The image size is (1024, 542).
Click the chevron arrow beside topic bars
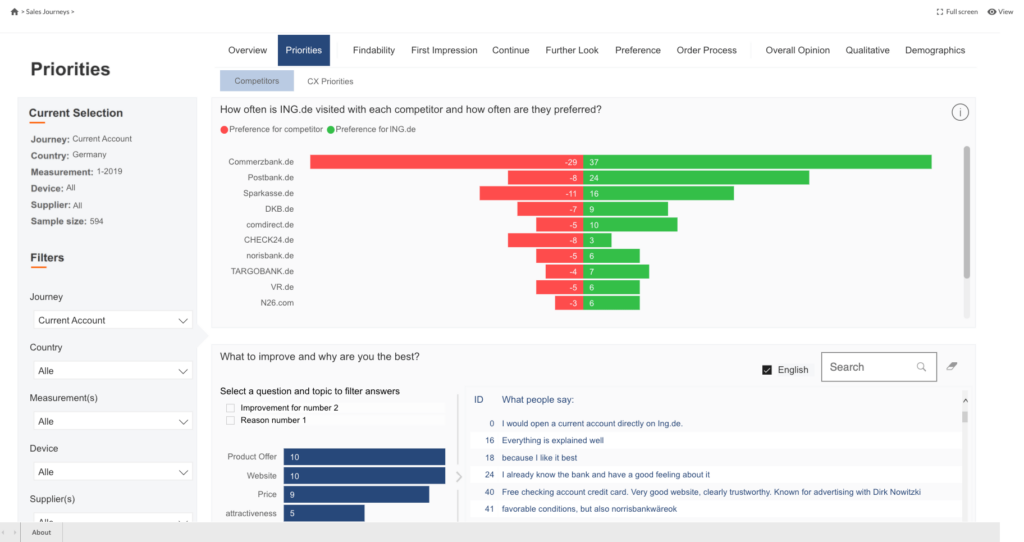tap(459, 477)
